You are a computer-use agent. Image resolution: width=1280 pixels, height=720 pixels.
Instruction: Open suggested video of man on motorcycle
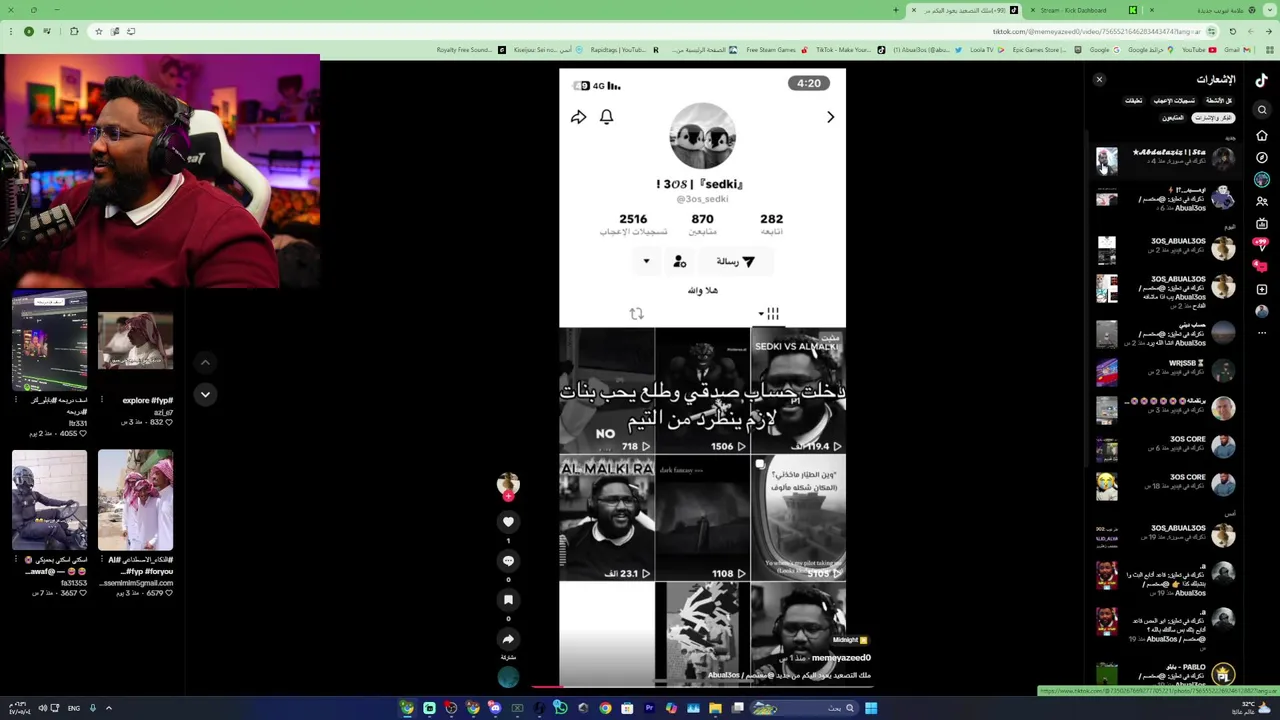tap(49, 500)
